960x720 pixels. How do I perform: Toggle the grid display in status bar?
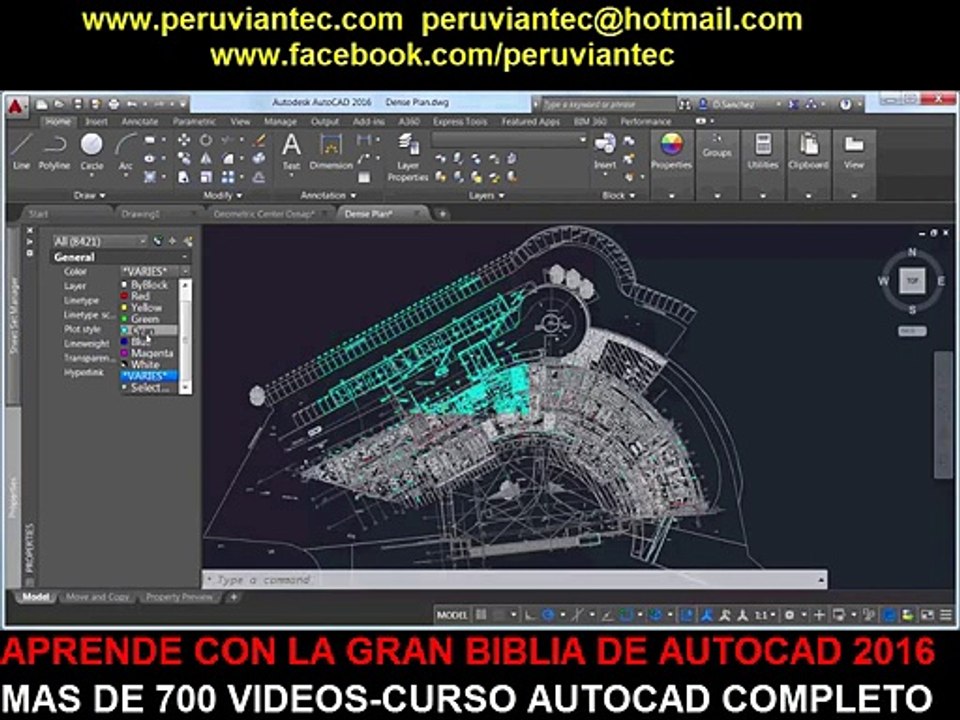pos(482,615)
